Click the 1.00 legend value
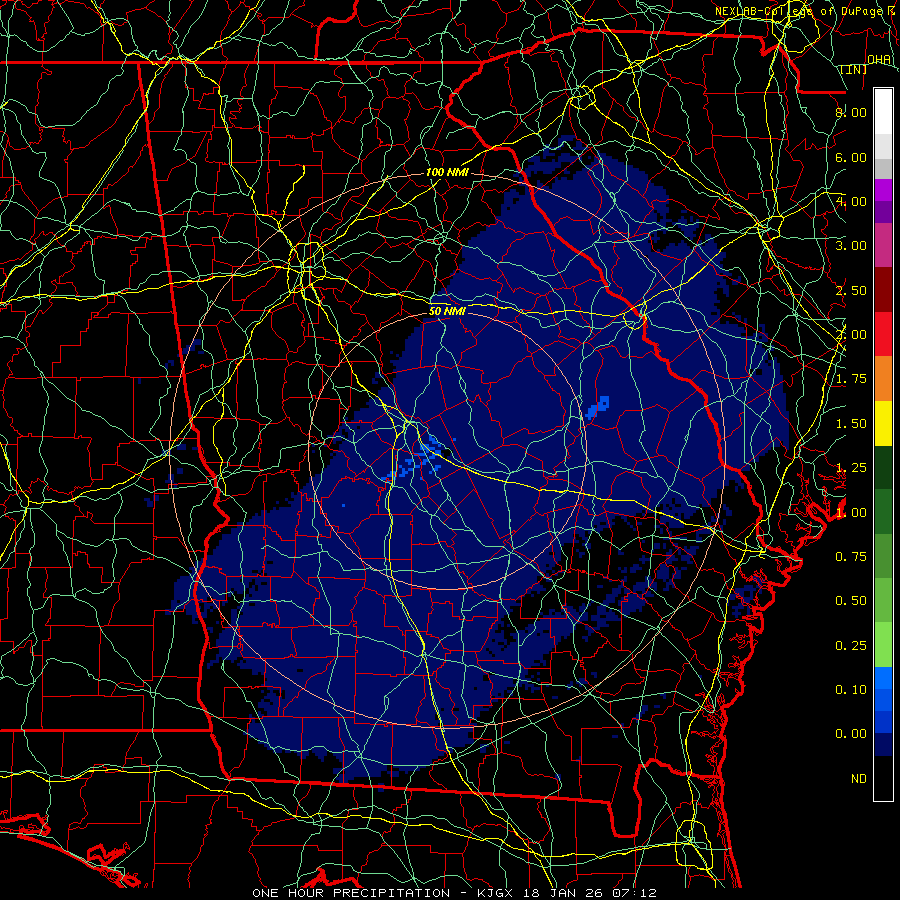This screenshot has width=900, height=900. [x=851, y=513]
